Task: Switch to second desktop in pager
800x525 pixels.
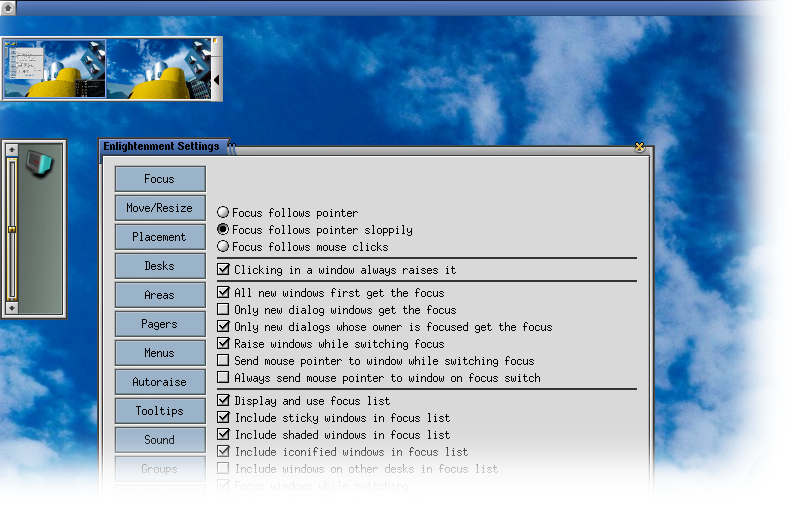Action: click(x=158, y=69)
